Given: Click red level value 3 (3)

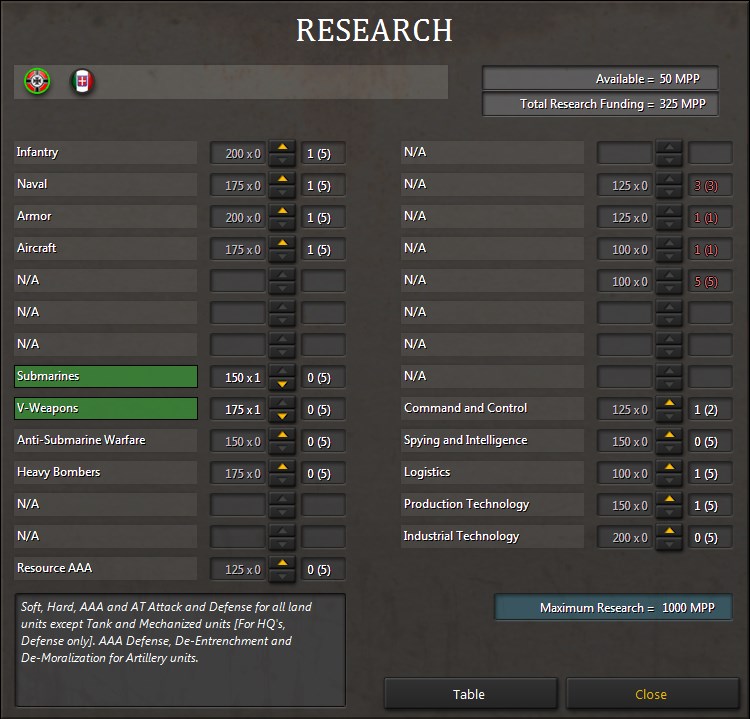Looking at the screenshot, I should [x=710, y=186].
